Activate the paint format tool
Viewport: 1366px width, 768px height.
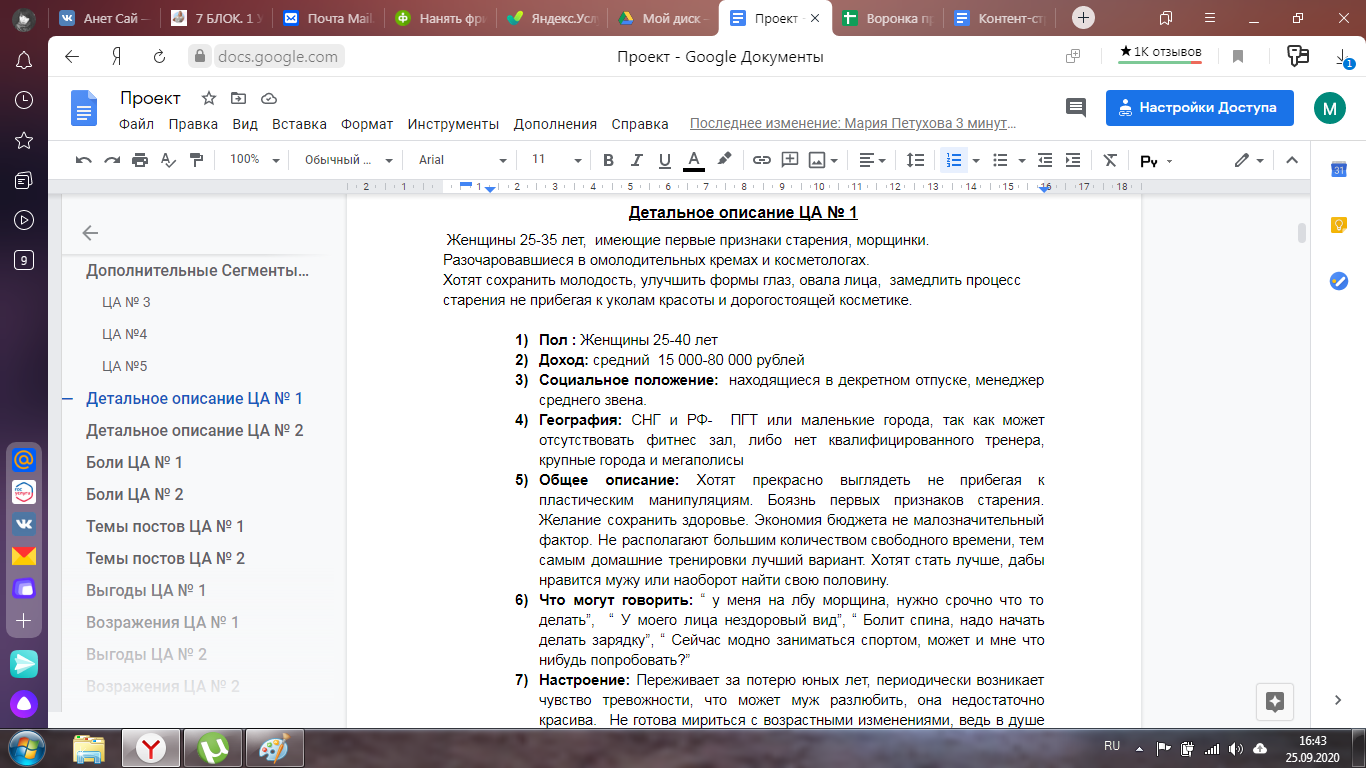point(196,160)
